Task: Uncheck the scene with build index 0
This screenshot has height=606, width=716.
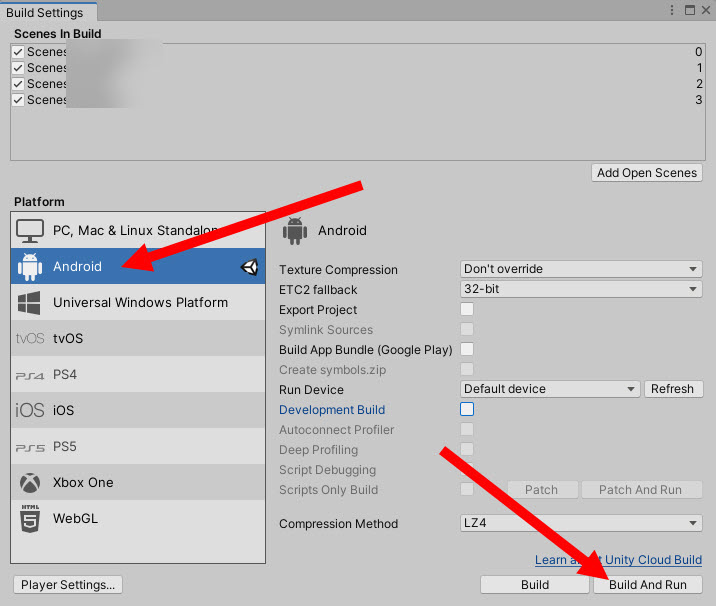Action: pyautogui.click(x=18, y=52)
